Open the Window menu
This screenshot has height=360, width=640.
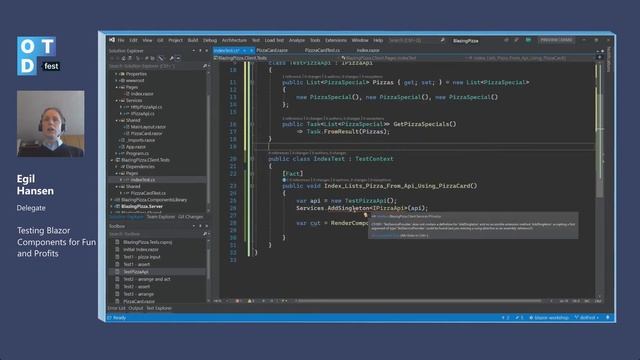360,40
